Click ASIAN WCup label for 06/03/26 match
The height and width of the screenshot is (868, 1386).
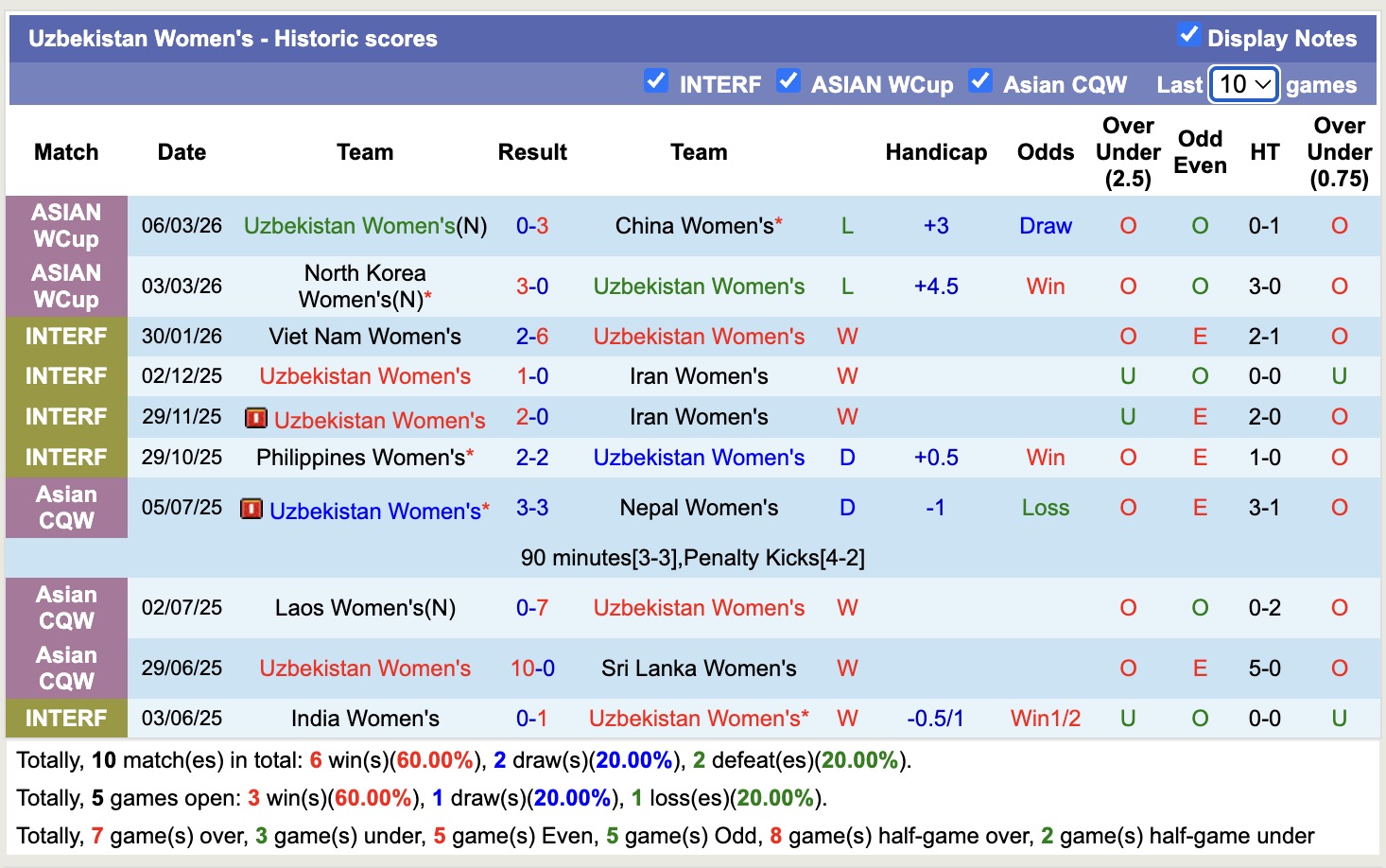click(x=66, y=226)
